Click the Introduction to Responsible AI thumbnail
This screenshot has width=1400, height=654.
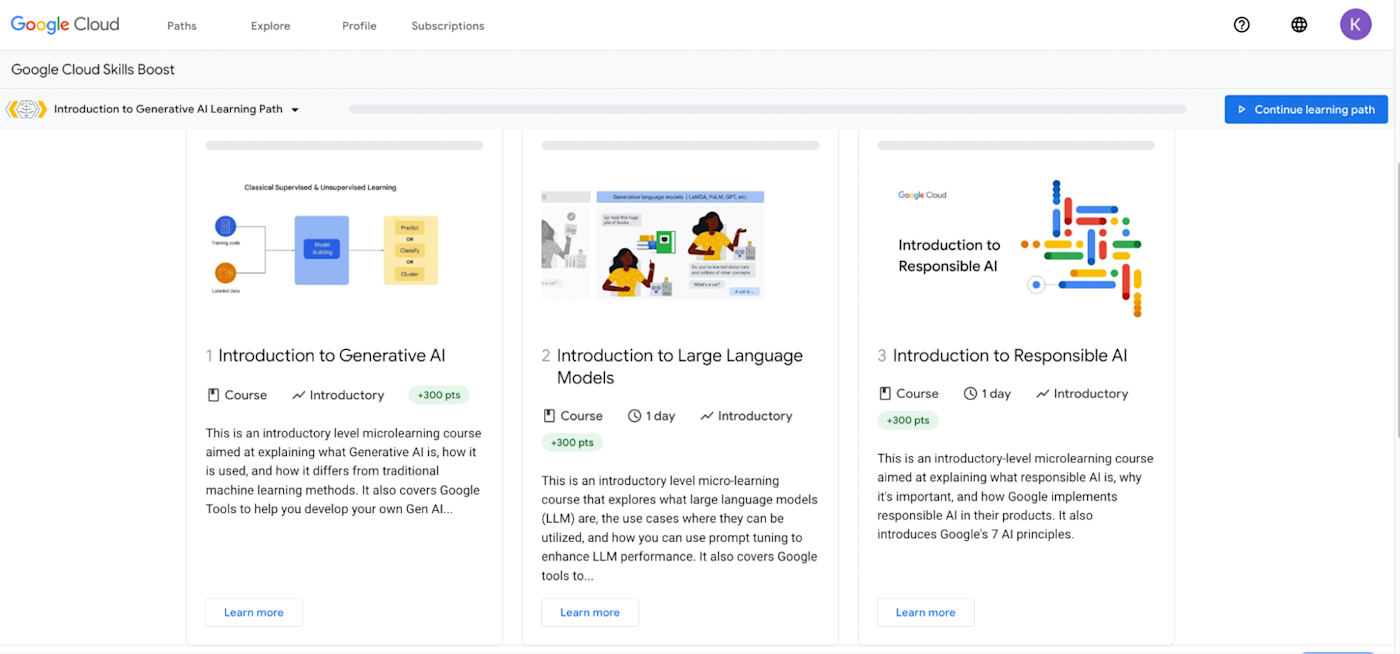pyautogui.click(x=1017, y=249)
